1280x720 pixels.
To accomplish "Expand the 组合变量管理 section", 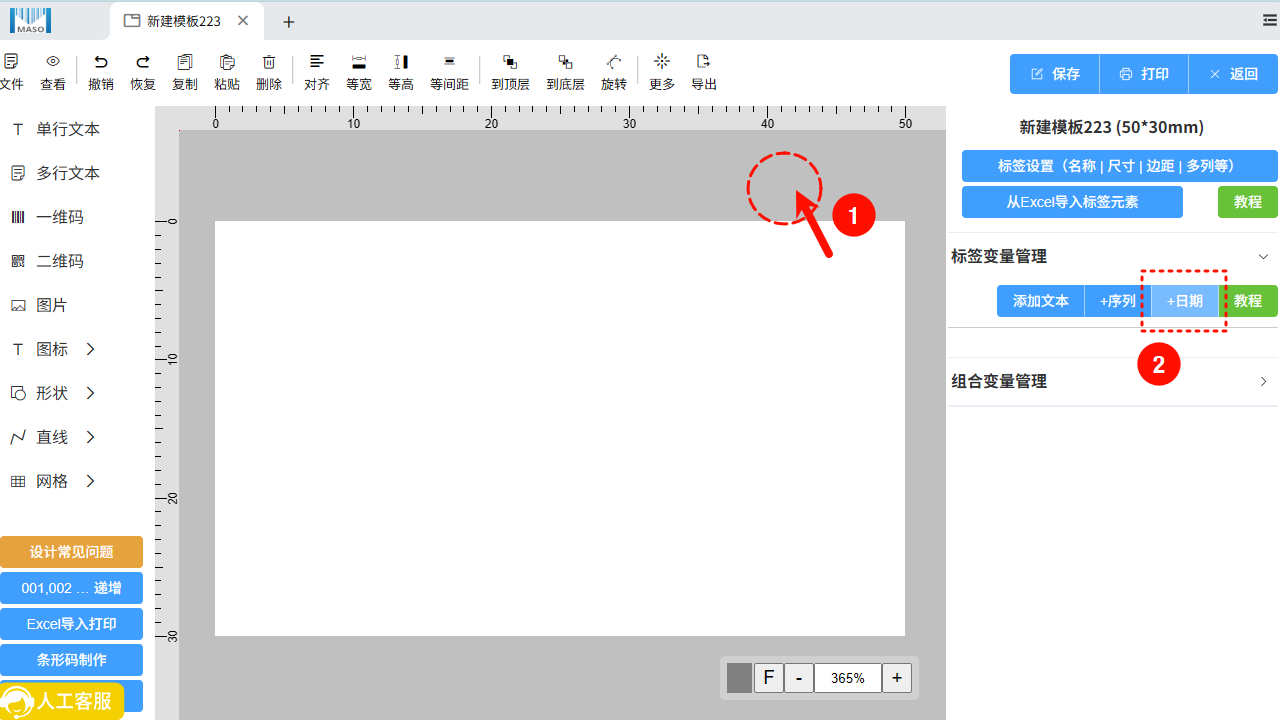I will [1263, 382].
